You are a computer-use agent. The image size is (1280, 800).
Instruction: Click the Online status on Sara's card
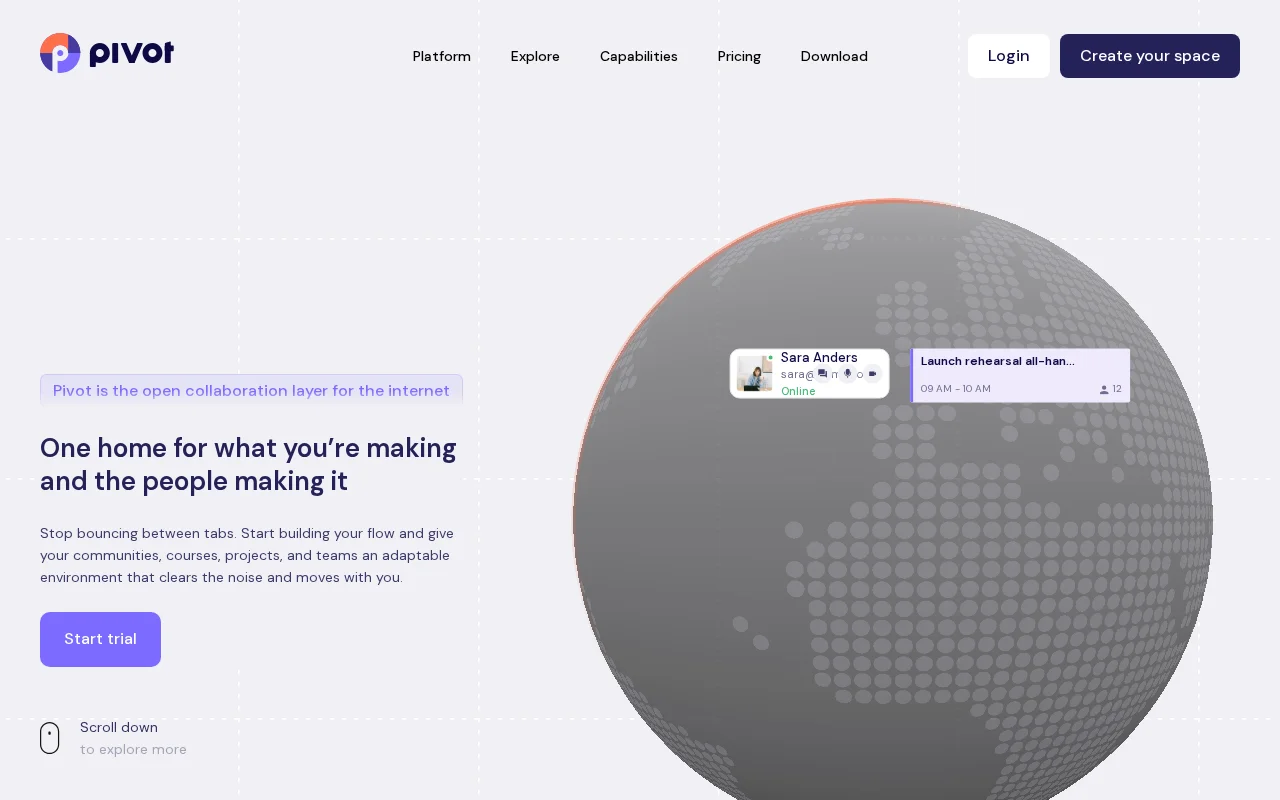coord(798,391)
